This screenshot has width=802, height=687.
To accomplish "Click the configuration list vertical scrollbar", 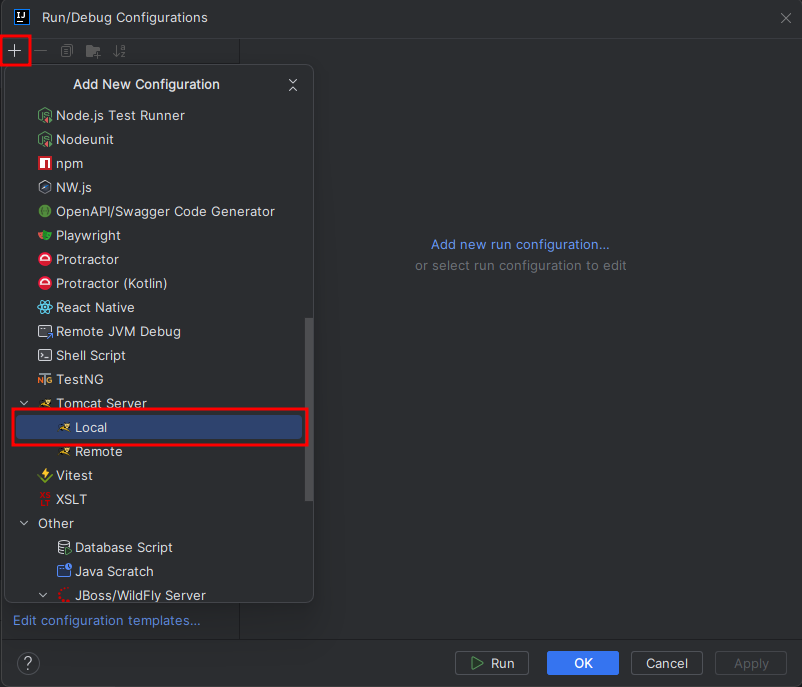I will click(309, 409).
